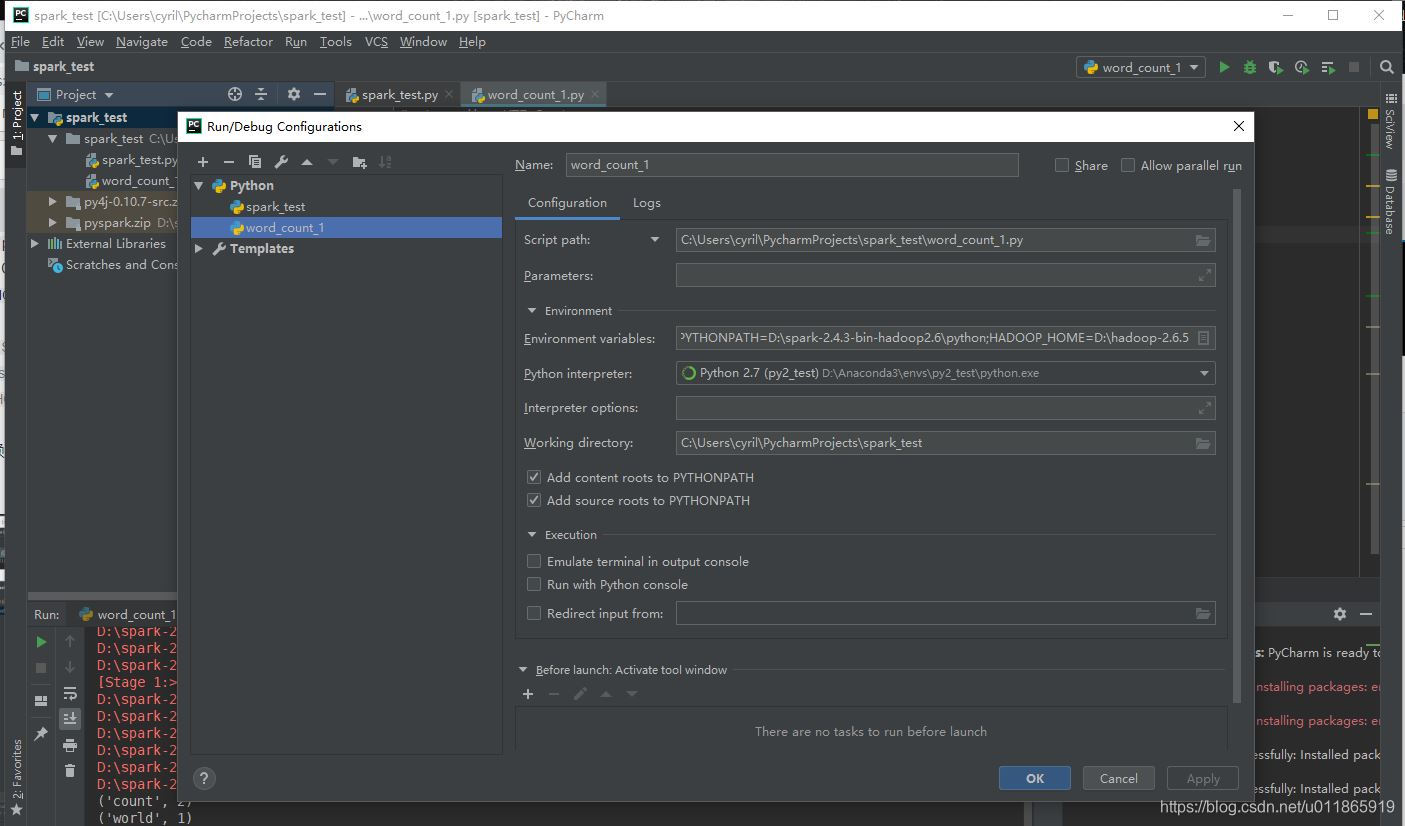Image resolution: width=1405 pixels, height=826 pixels.
Task: Browse working directory folder icon
Action: click(x=1203, y=443)
